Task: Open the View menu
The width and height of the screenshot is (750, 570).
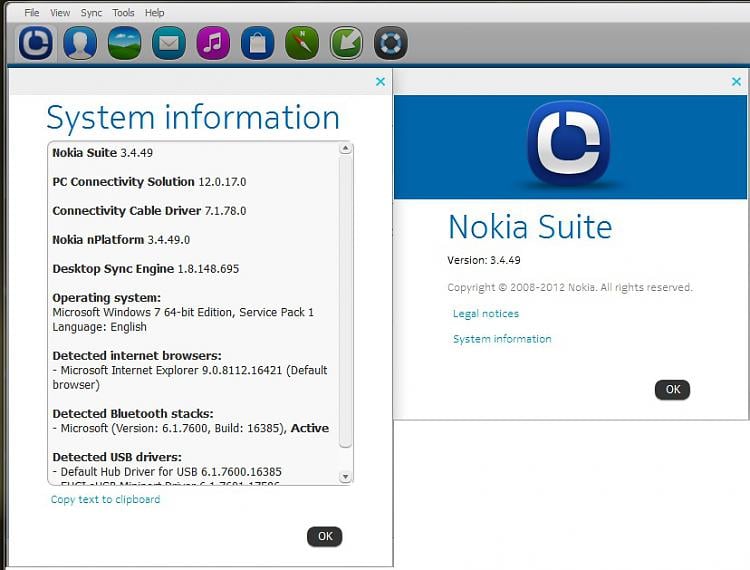Action: 60,12
